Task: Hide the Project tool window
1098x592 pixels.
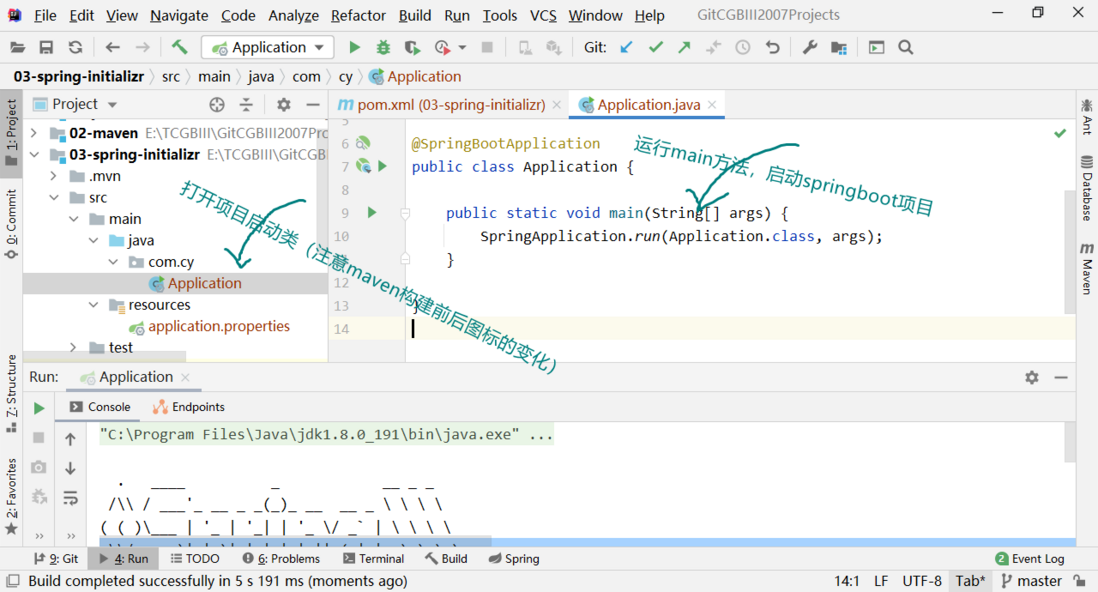Action: pyautogui.click(x=313, y=105)
